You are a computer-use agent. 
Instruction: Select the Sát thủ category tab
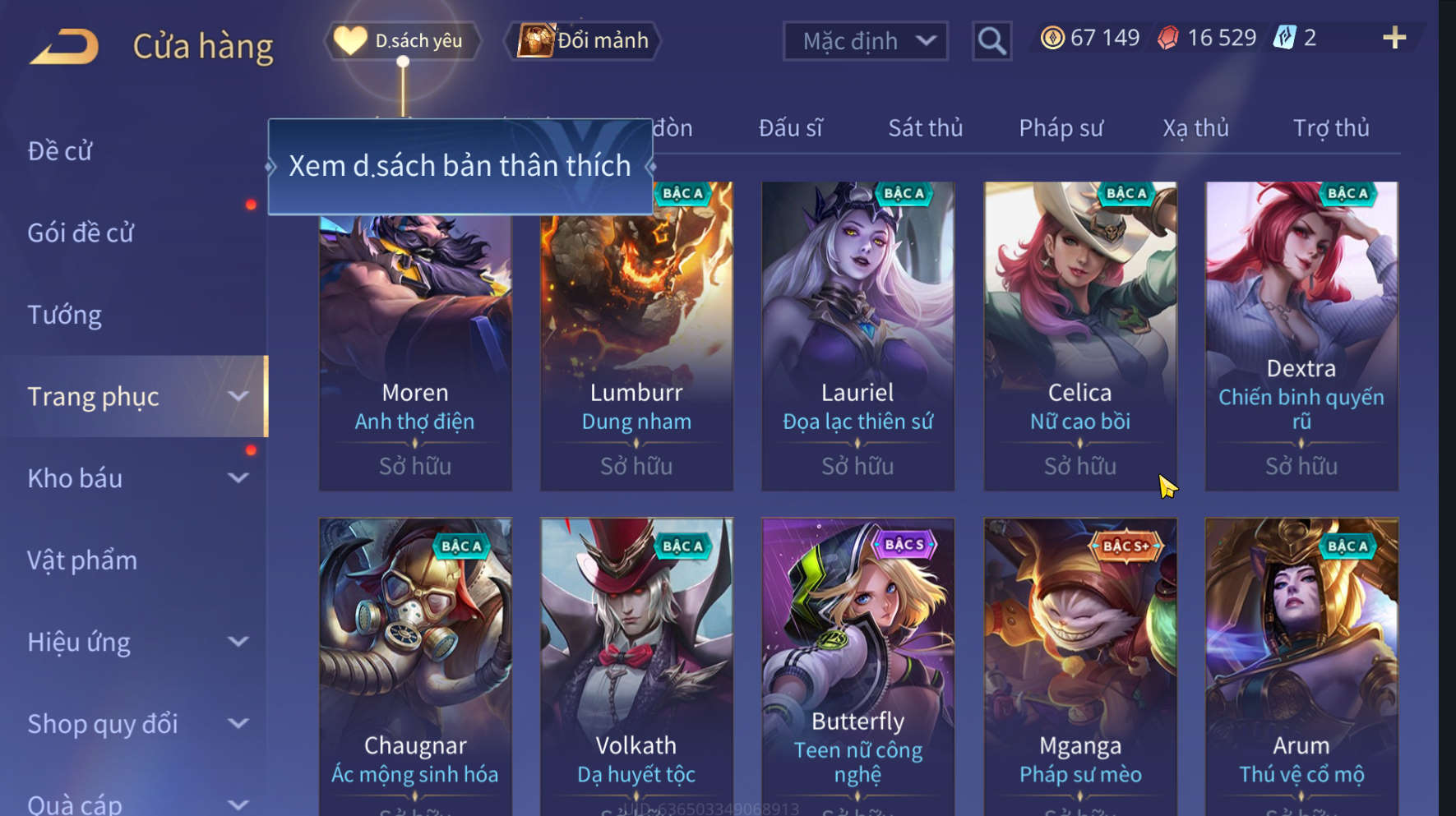[x=925, y=127]
